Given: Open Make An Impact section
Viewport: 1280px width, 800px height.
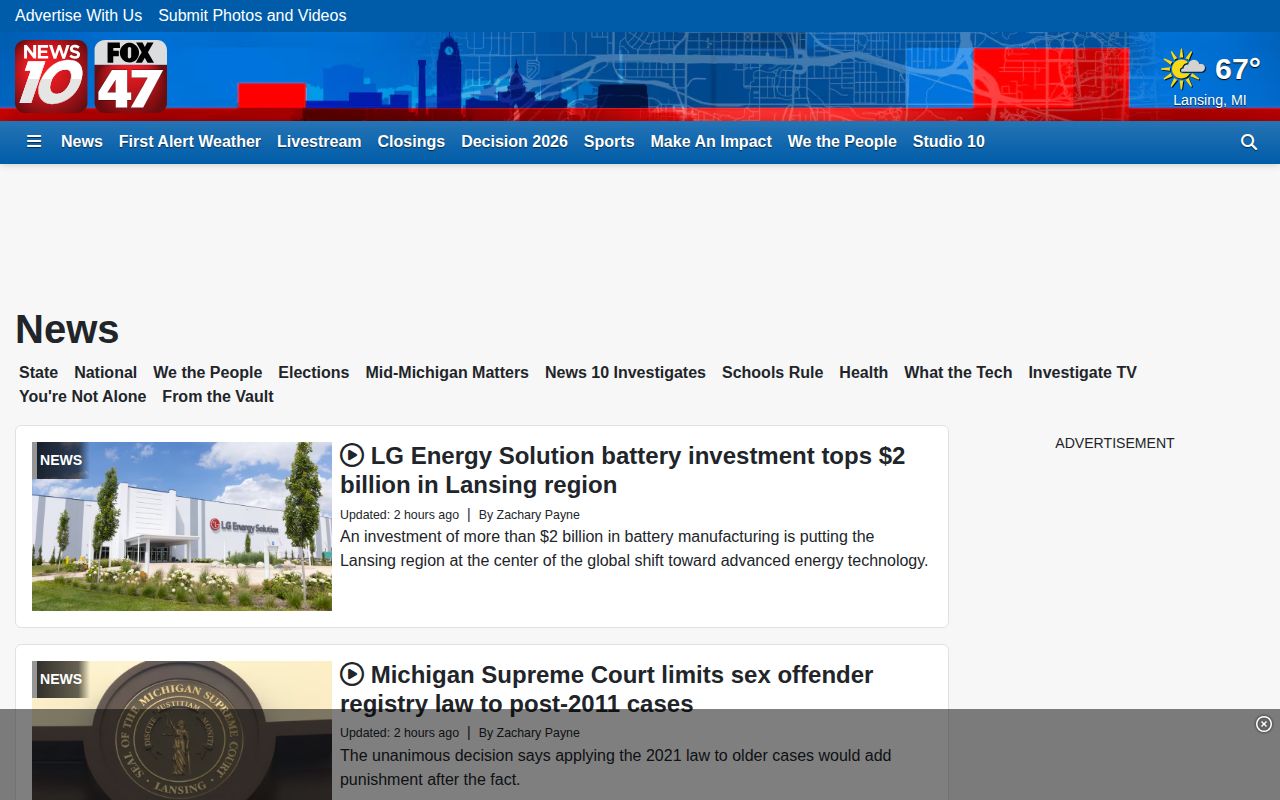Looking at the screenshot, I should point(711,141).
